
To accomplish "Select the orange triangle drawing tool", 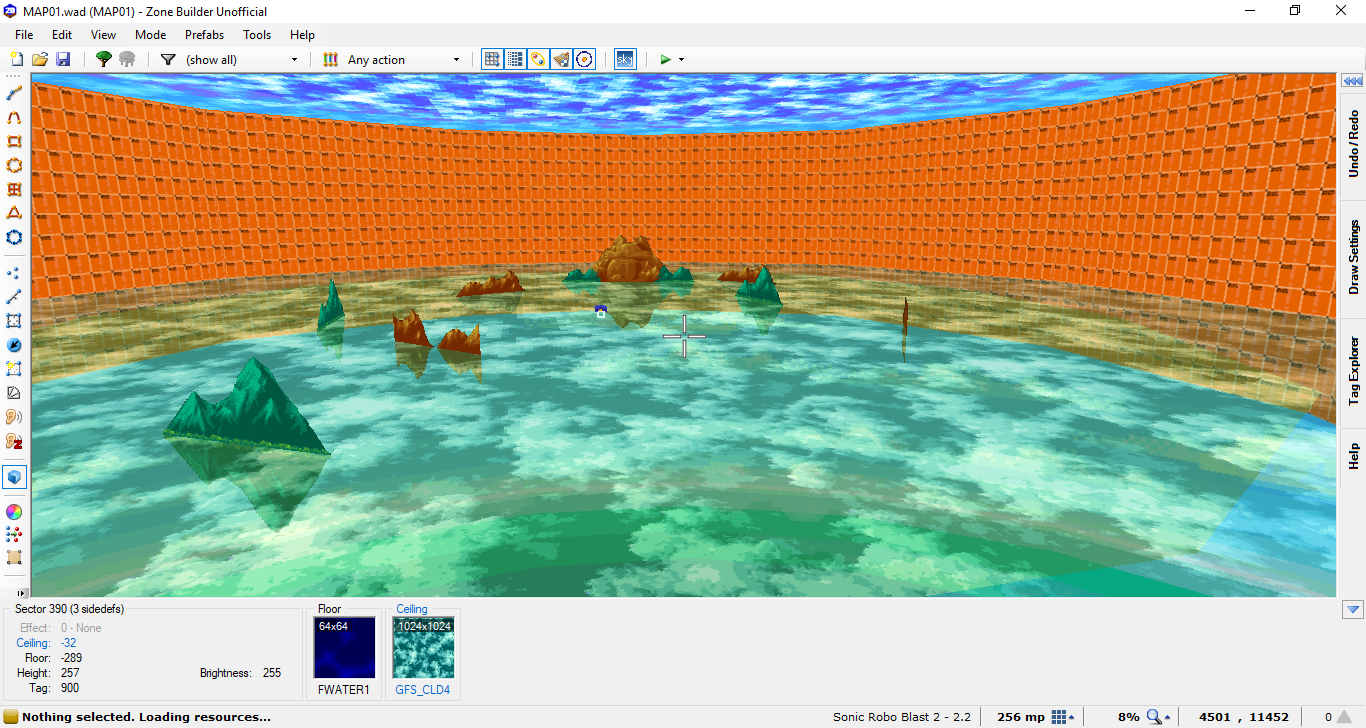I will 14,214.
